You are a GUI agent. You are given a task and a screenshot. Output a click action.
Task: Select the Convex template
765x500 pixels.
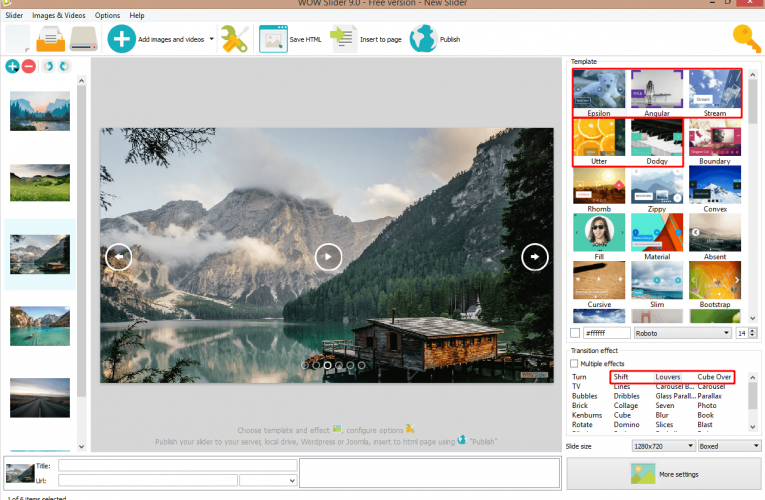715,189
